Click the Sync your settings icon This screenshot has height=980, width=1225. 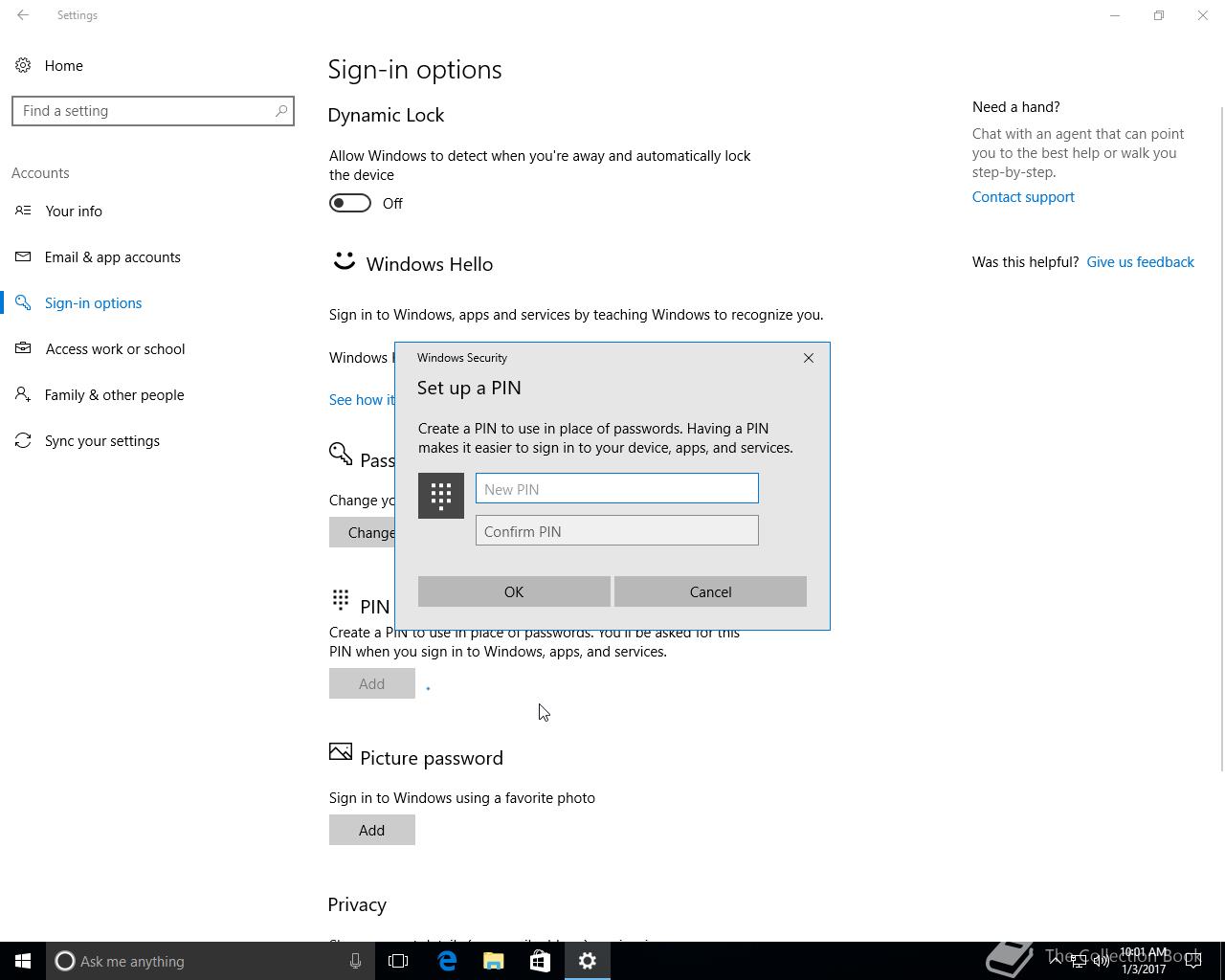click(23, 440)
